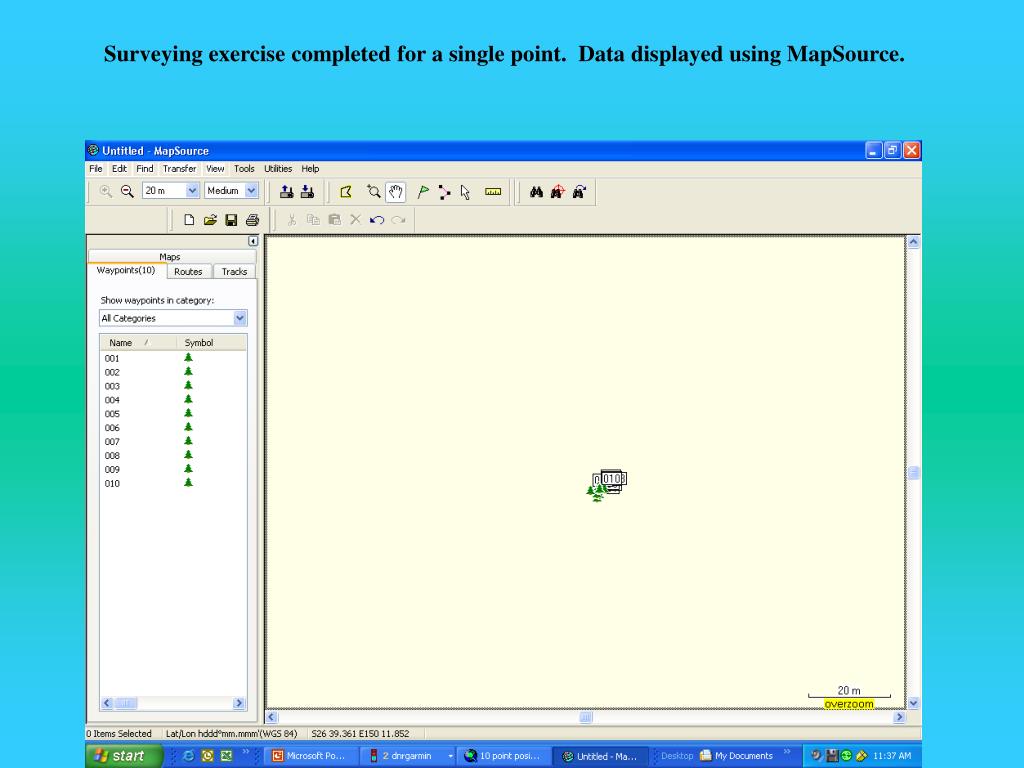Create a New document

pyautogui.click(x=189, y=220)
